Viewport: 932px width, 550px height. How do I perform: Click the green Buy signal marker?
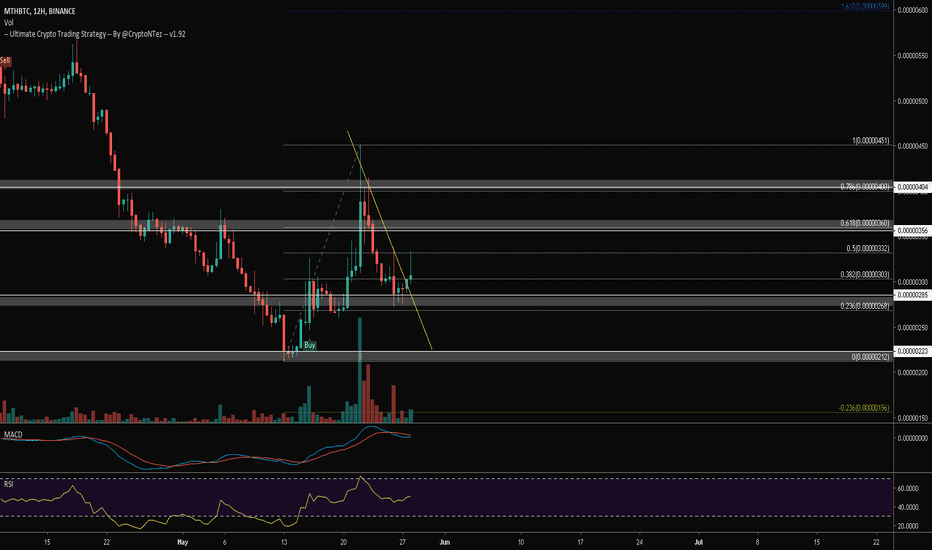click(x=310, y=345)
